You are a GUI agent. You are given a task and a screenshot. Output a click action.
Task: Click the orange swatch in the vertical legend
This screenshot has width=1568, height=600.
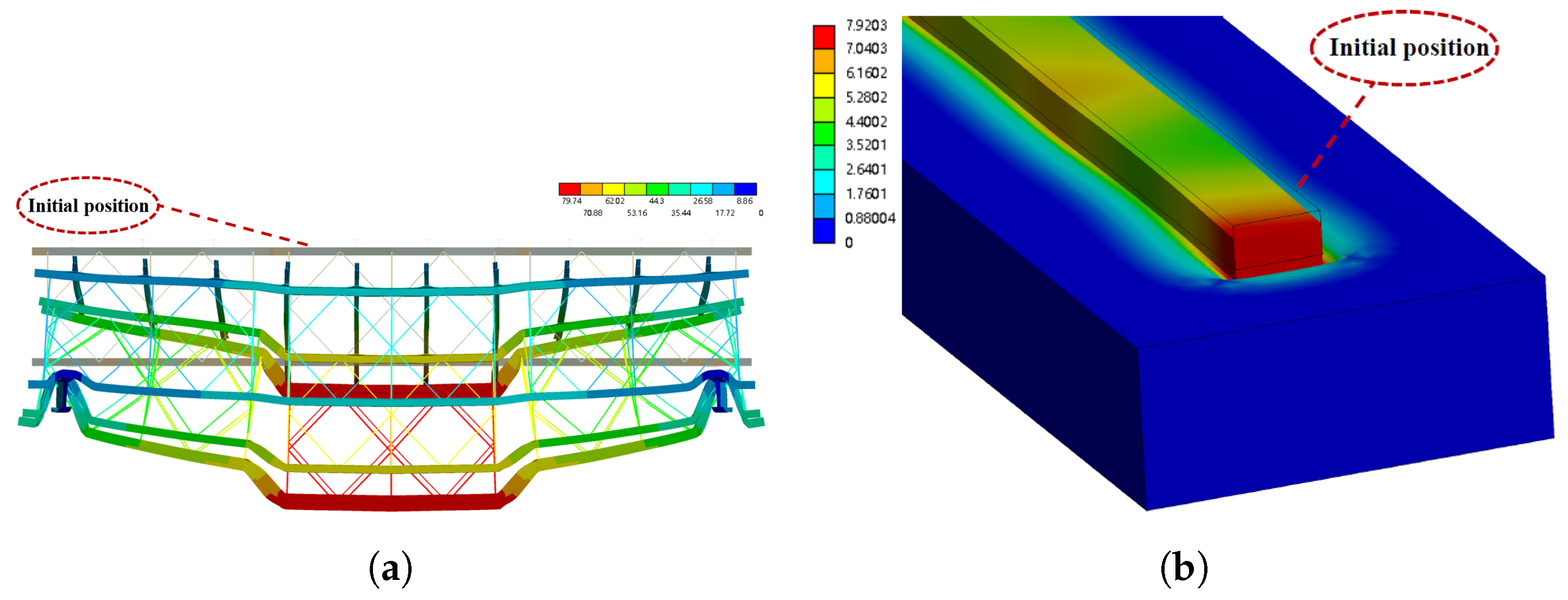click(824, 61)
